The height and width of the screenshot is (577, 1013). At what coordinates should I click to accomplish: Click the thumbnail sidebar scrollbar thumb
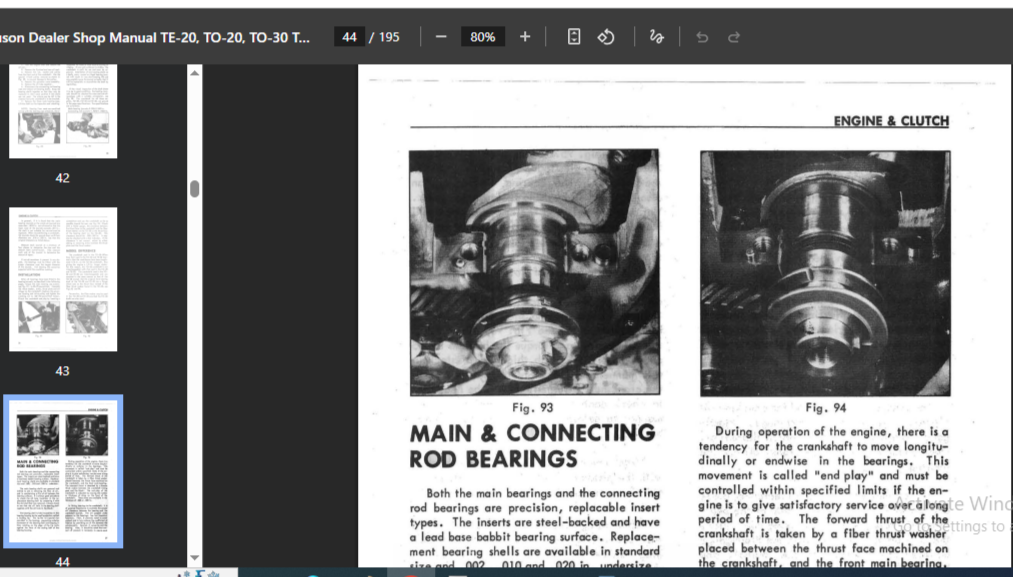[194, 189]
